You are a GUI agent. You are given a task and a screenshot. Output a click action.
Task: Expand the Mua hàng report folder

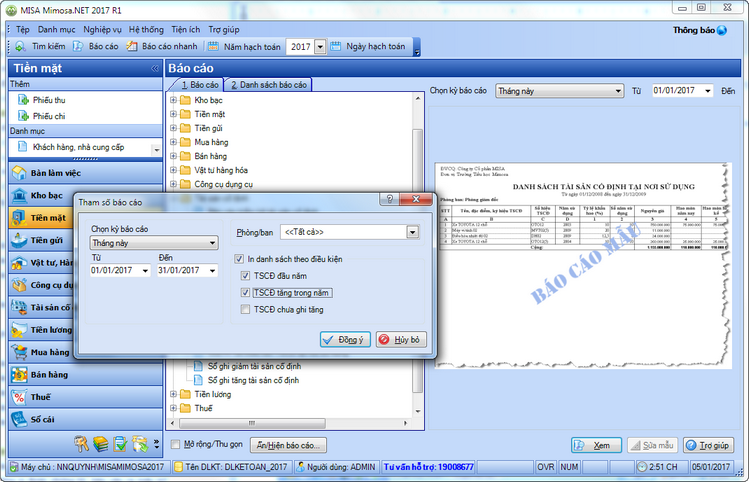173,142
